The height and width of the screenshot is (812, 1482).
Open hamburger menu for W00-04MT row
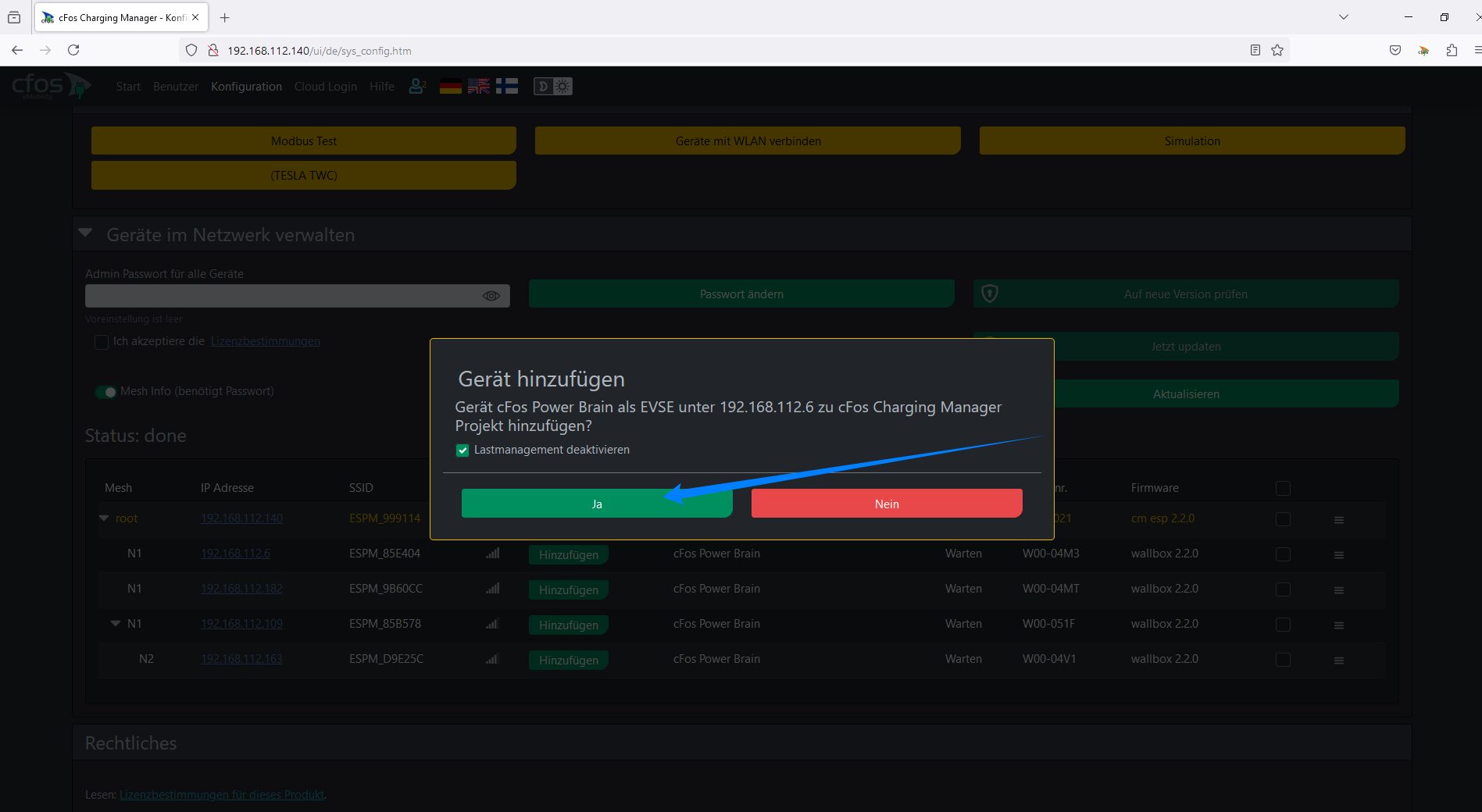1339,590
